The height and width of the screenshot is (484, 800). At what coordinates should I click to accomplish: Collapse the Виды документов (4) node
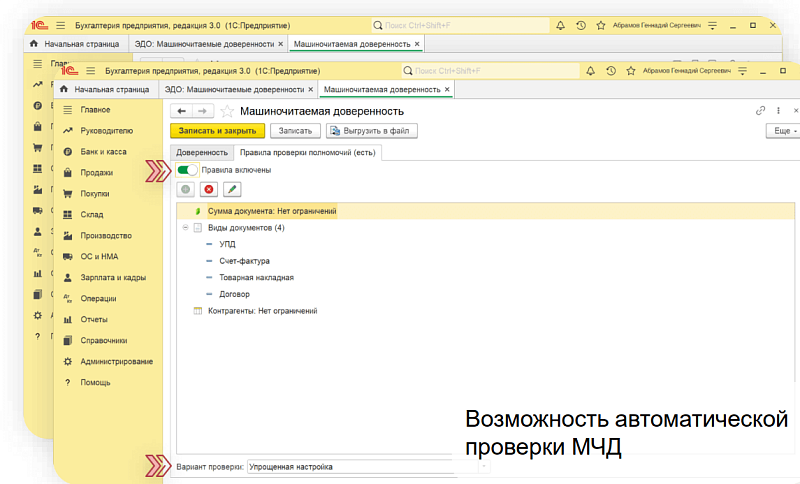[x=185, y=227]
